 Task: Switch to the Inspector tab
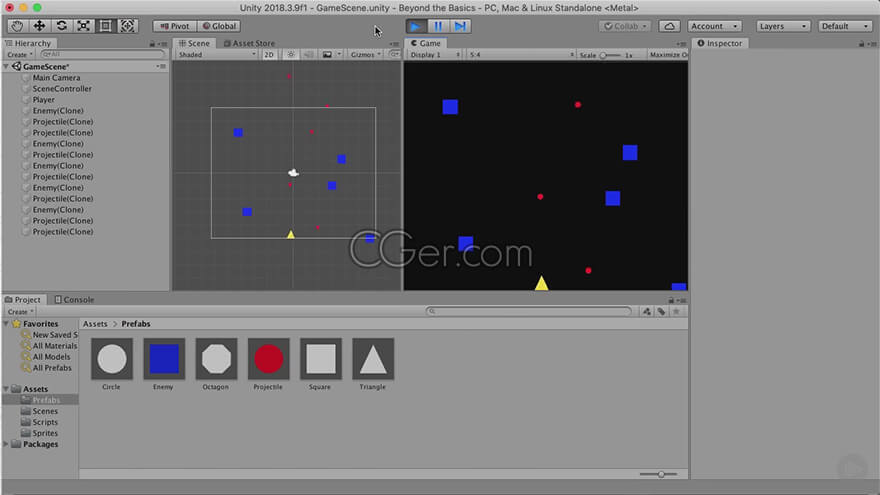pos(719,43)
